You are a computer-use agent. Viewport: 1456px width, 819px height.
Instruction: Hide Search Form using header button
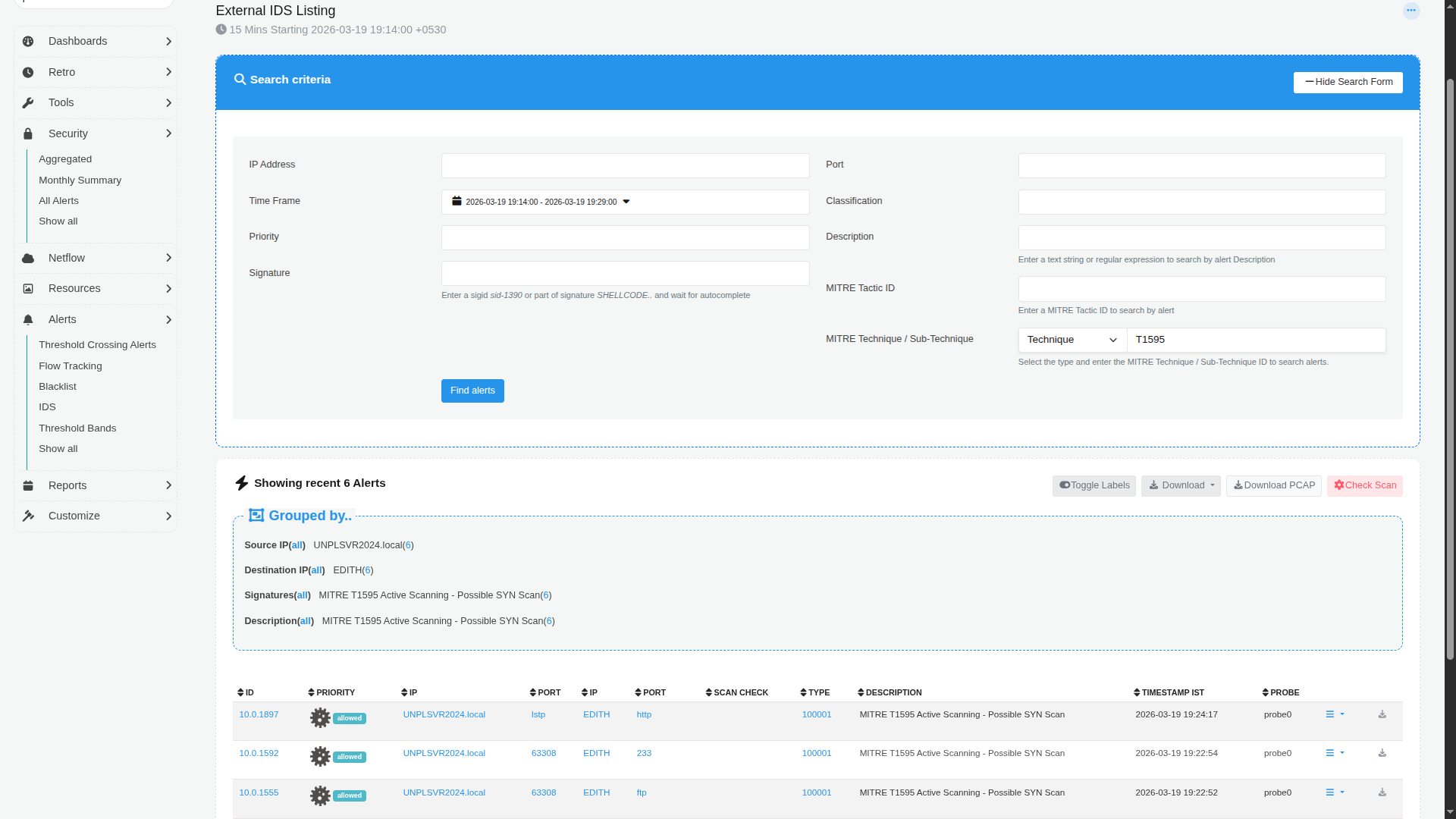[x=1348, y=83]
